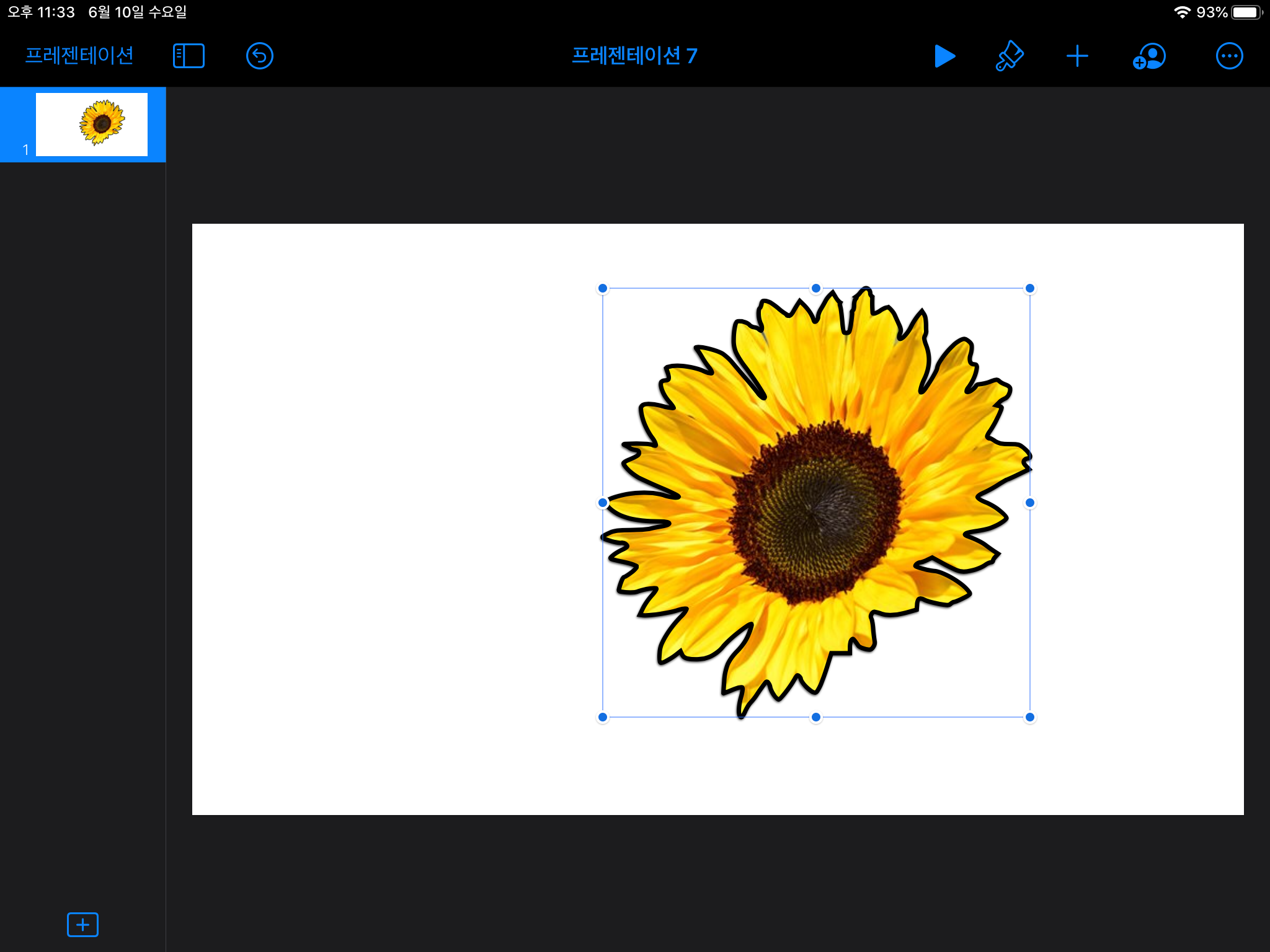Tap the 프레젠테이션 7 document title
Screen dimensions: 1270x952
point(634,56)
